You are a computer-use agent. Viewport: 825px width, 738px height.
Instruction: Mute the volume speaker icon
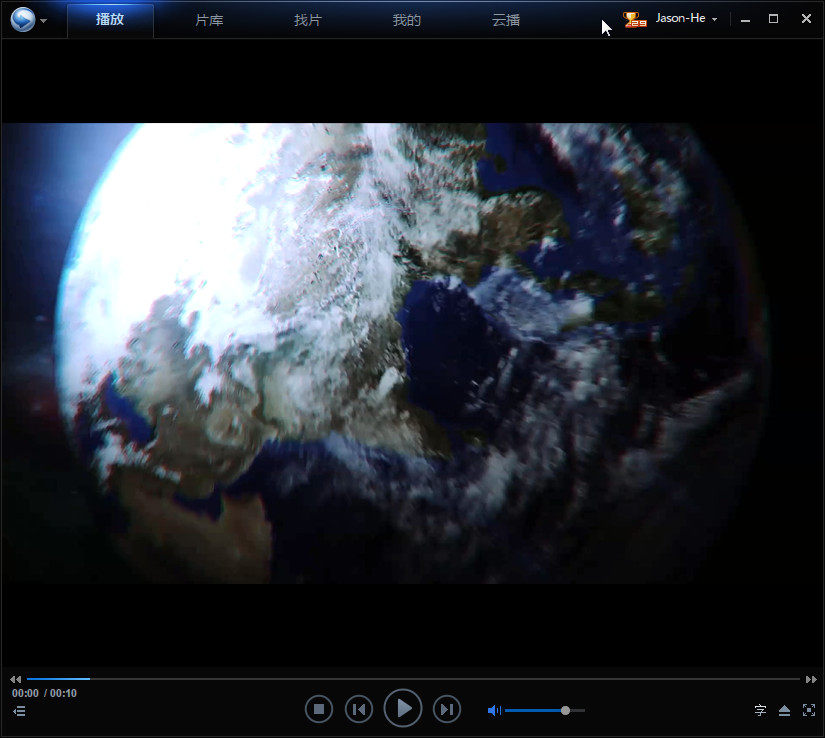(x=494, y=710)
